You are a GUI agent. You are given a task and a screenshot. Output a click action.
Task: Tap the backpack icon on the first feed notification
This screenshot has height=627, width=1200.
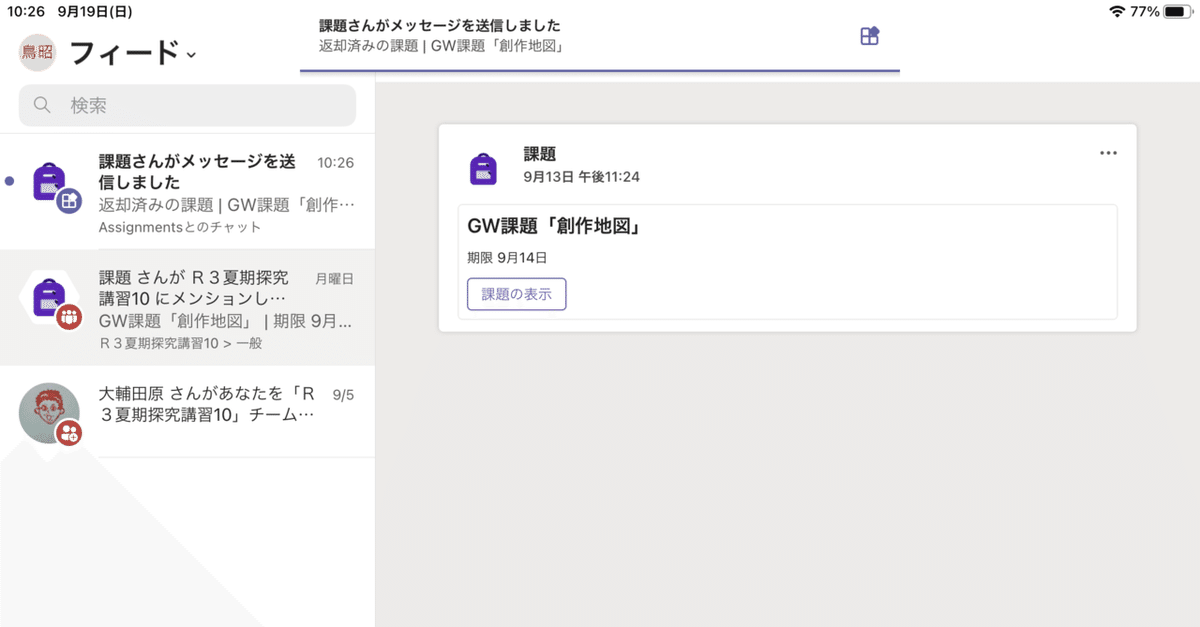pos(48,182)
